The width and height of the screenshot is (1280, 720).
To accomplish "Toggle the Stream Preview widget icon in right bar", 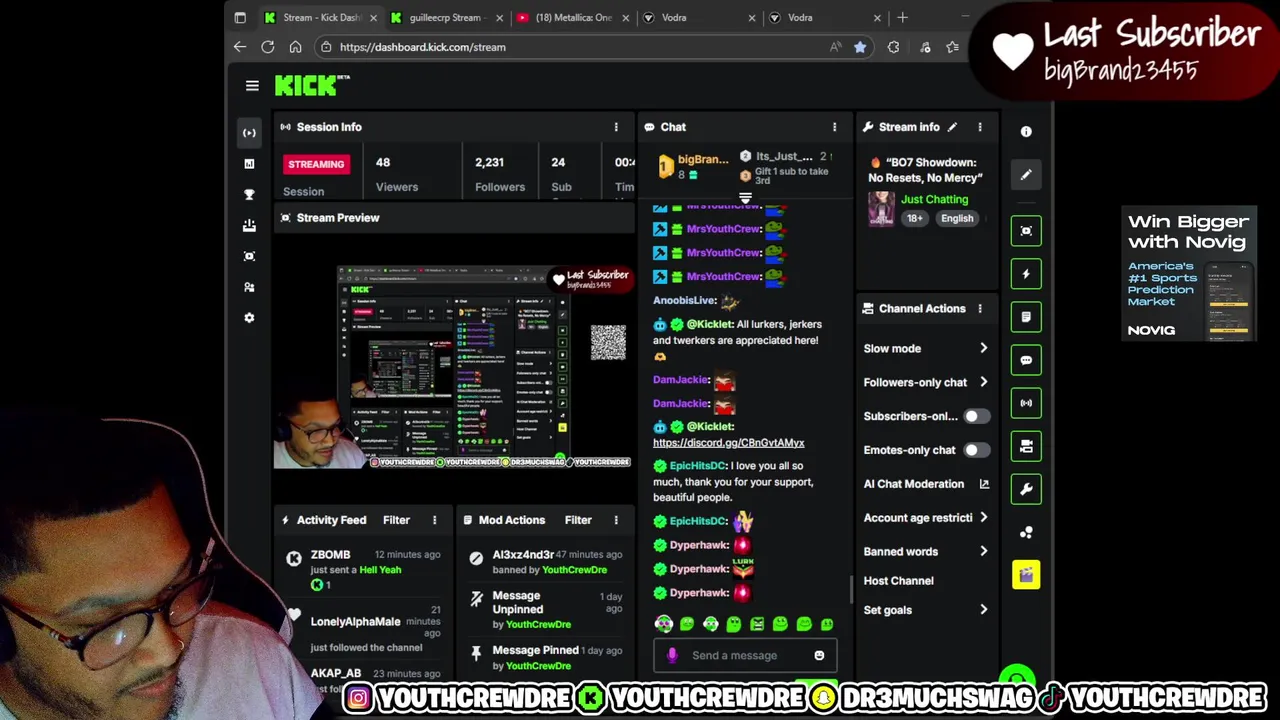I will tap(1026, 231).
